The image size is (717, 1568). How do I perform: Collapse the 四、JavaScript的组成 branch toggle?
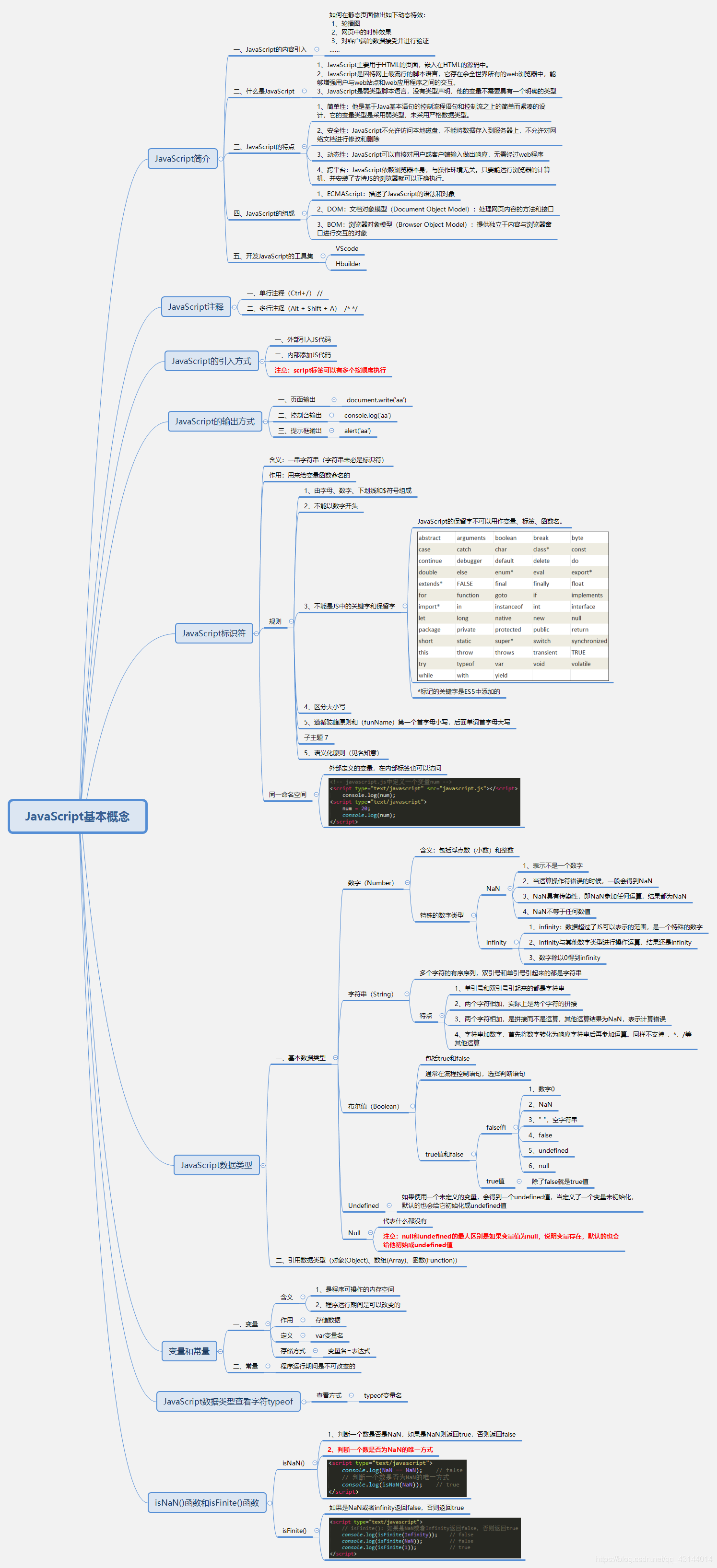[x=305, y=213]
